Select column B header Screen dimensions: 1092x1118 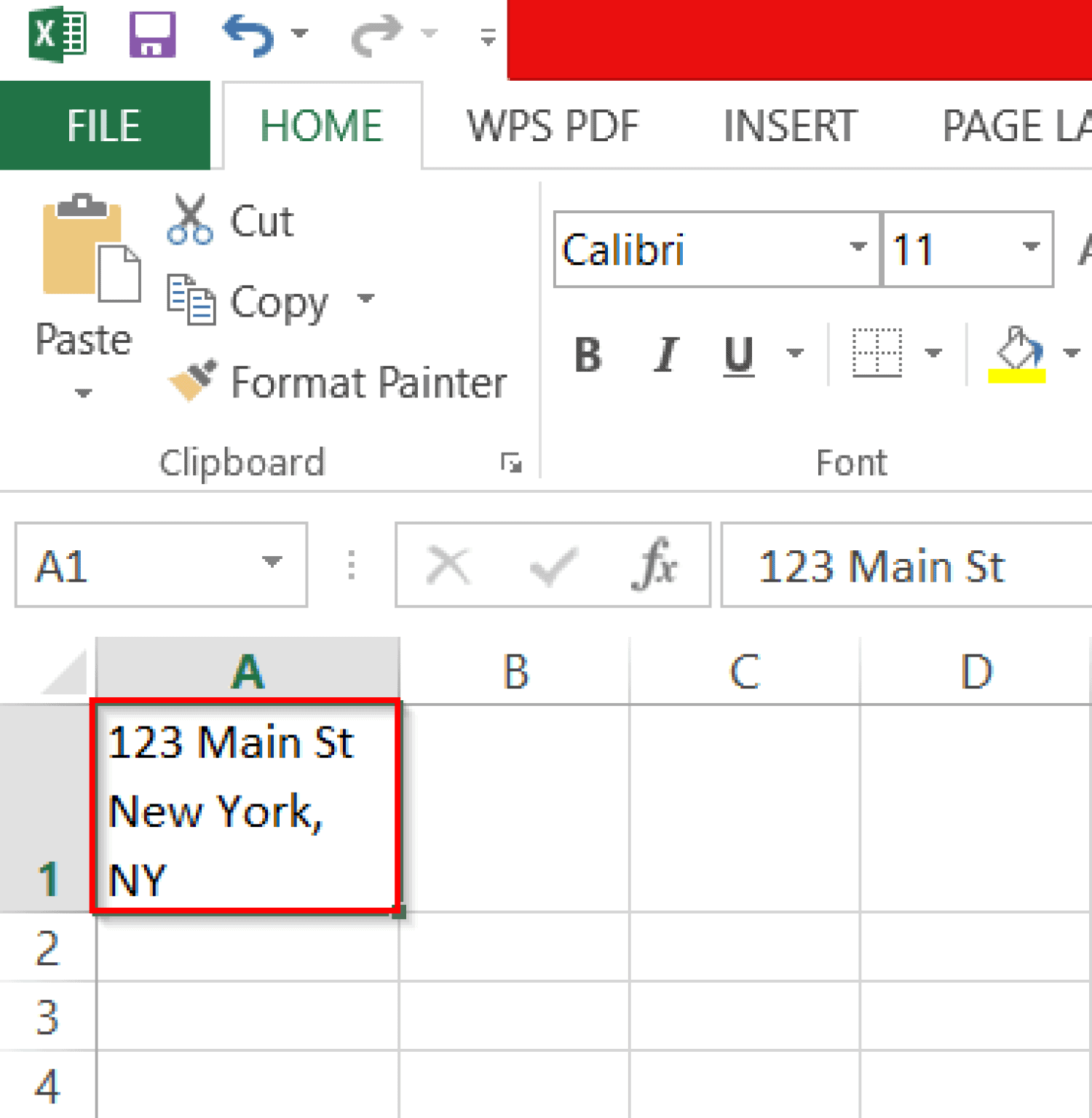(515, 670)
